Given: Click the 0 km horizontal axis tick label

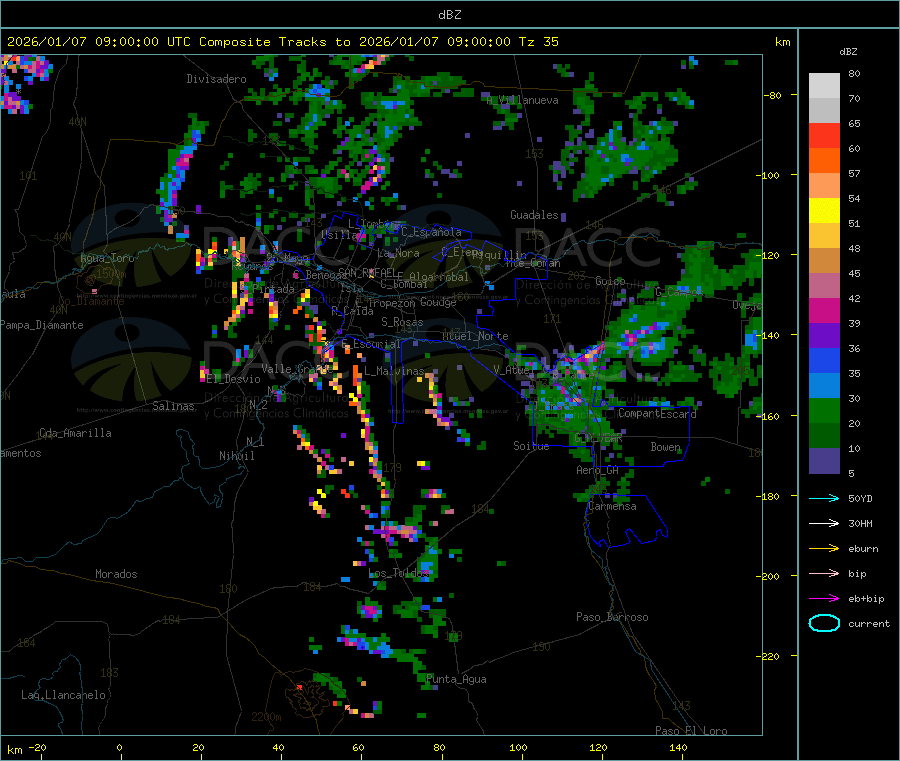Looking at the screenshot, I should point(119,748).
